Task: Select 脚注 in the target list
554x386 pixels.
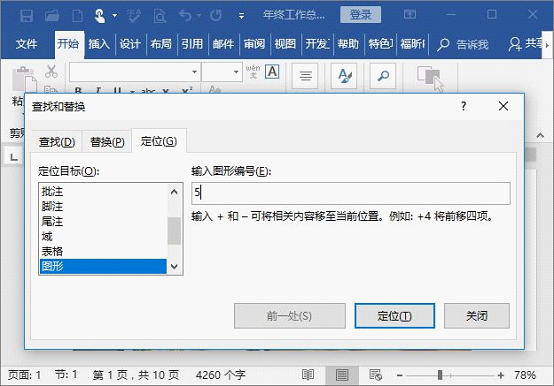Action: [103, 206]
